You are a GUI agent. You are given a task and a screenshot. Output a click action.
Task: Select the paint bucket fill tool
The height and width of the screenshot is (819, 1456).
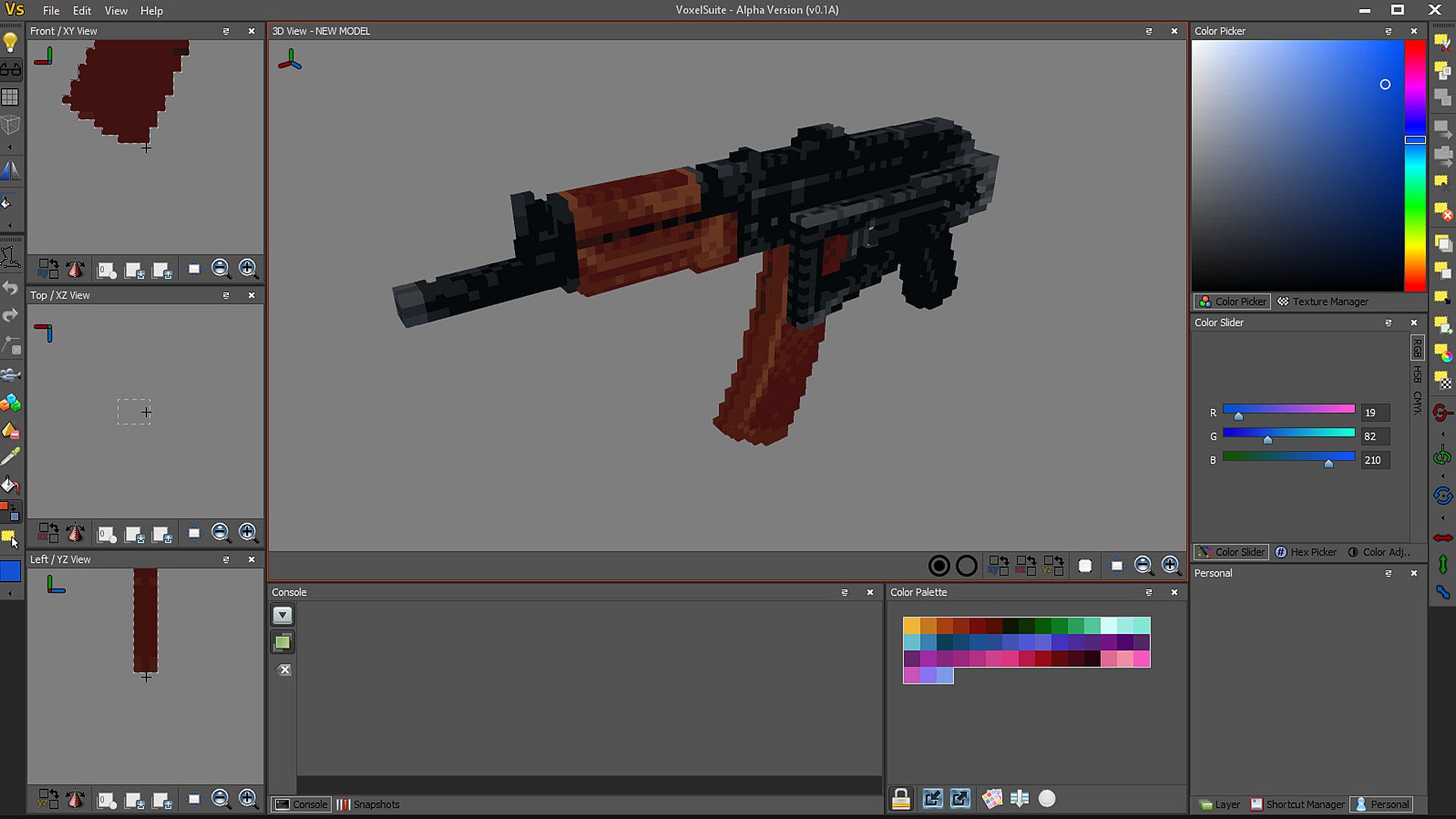pos(11,485)
